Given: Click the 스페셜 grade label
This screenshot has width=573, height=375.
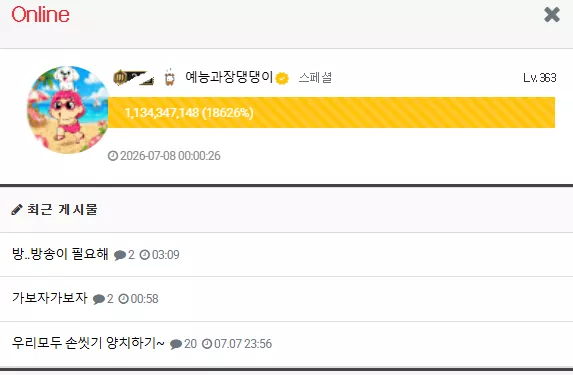Looking at the screenshot, I should click(x=315, y=78).
